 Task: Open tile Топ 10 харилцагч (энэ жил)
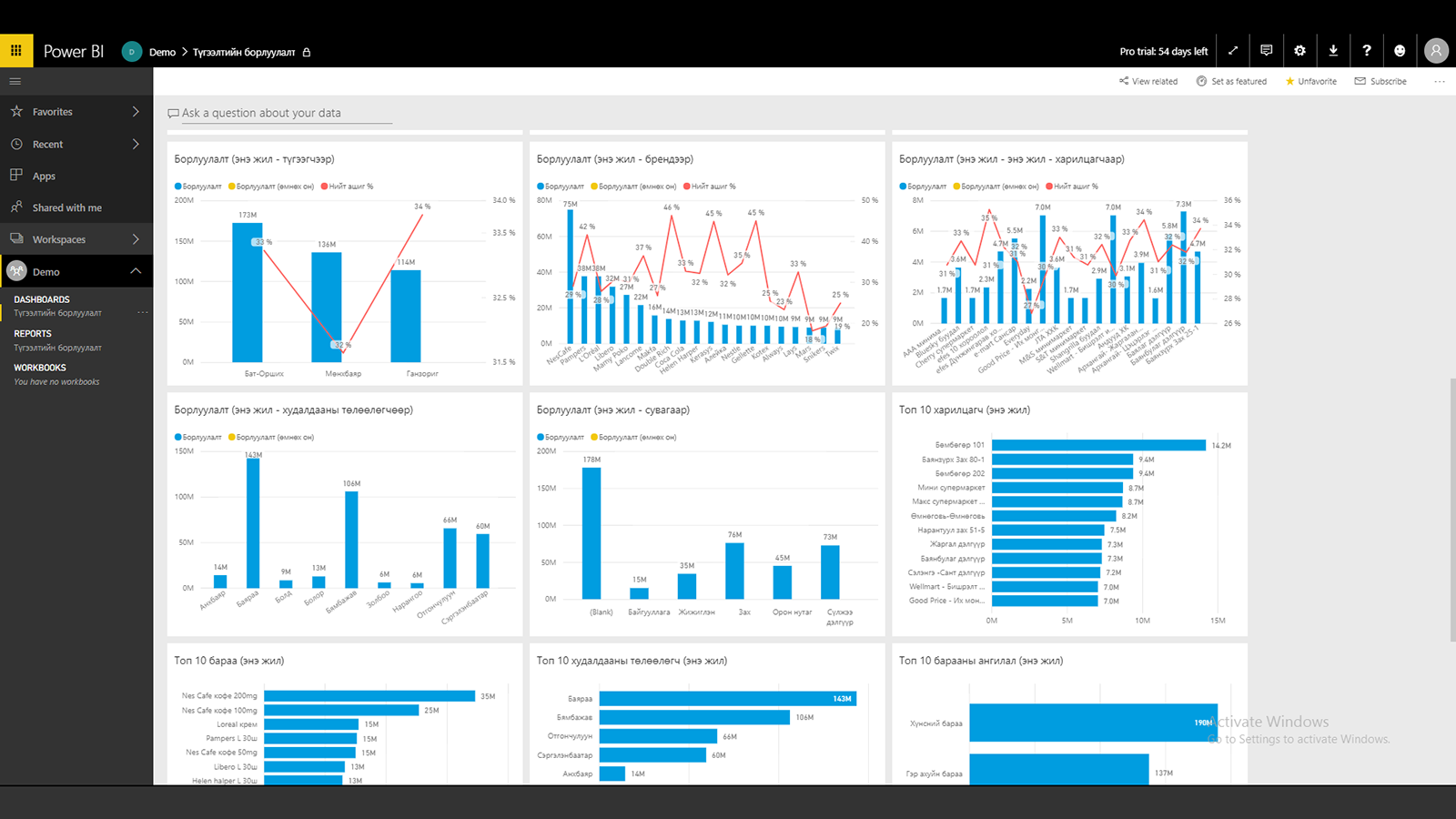click(1069, 514)
